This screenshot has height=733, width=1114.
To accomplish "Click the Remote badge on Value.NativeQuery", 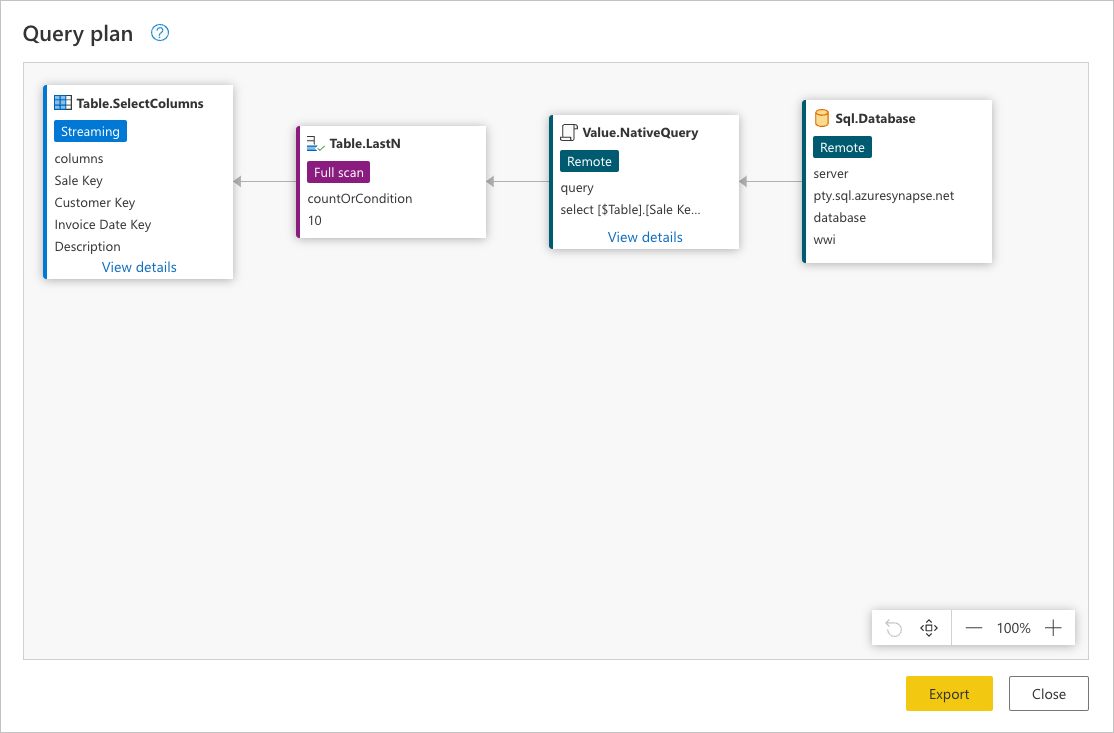I will (x=589, y=161).
